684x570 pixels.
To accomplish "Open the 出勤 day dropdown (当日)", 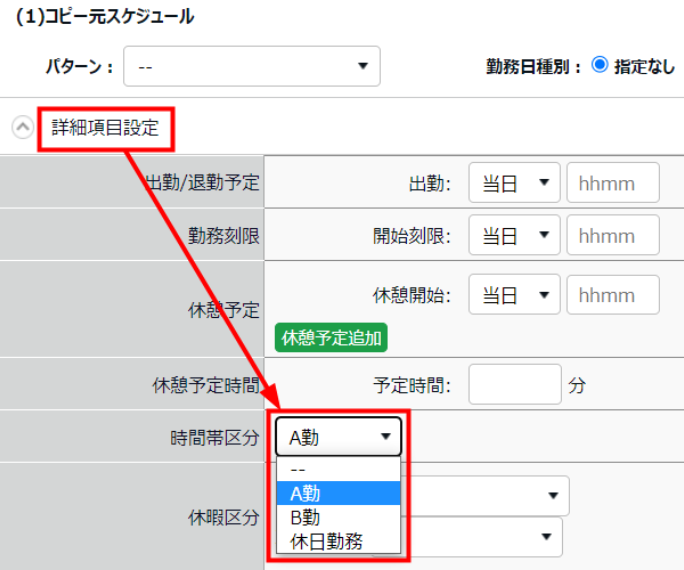I will 514,184.
